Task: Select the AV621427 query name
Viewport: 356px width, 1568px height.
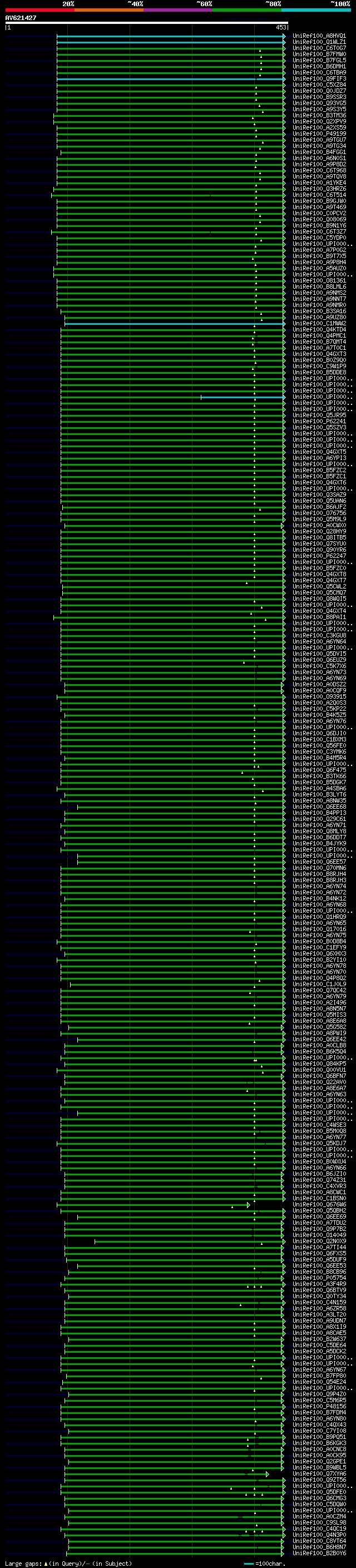Action: [21, 18]
